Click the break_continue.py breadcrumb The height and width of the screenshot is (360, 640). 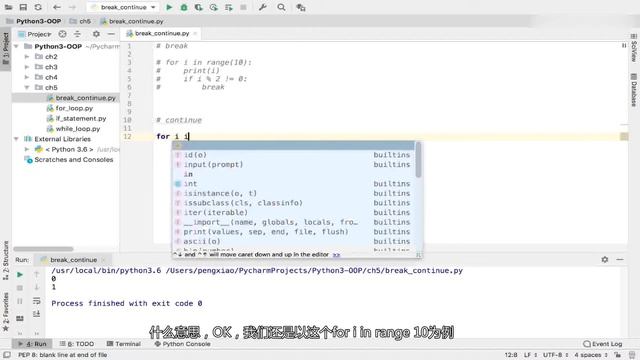(x=132, y=21)
